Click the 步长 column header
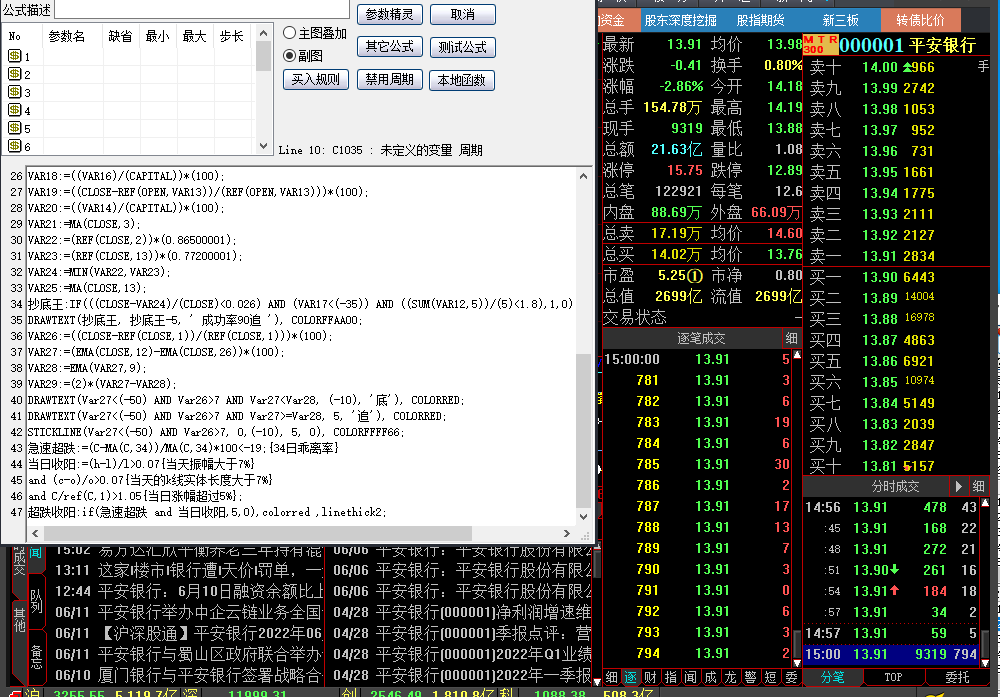1000x697 pixels. (x=232, y=36)
